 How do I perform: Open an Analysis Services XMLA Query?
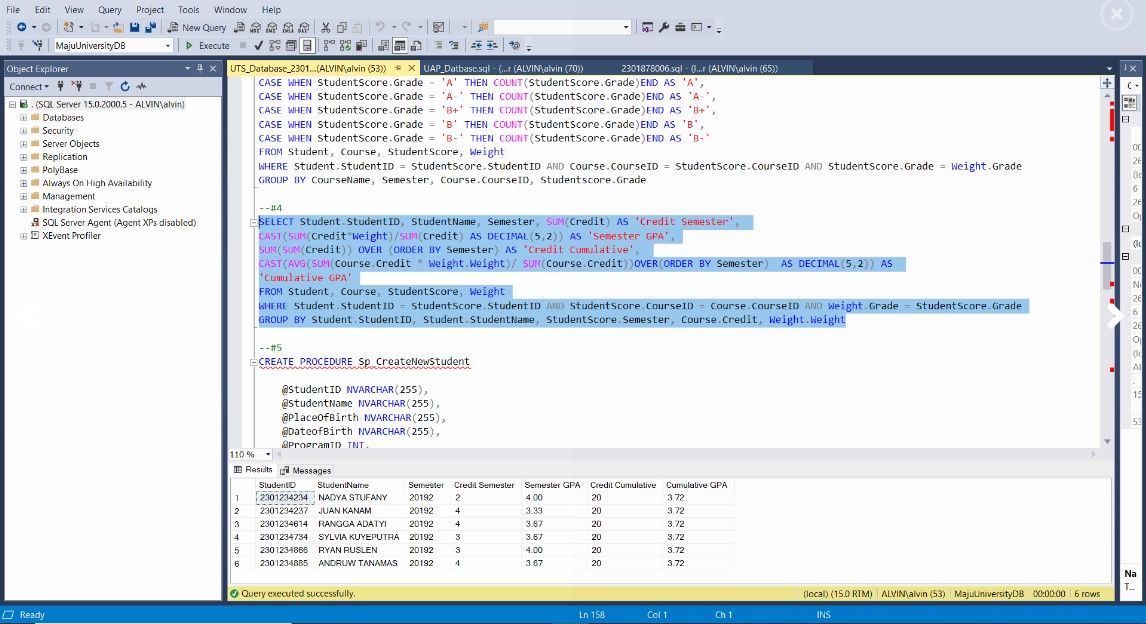coord(288,28)
